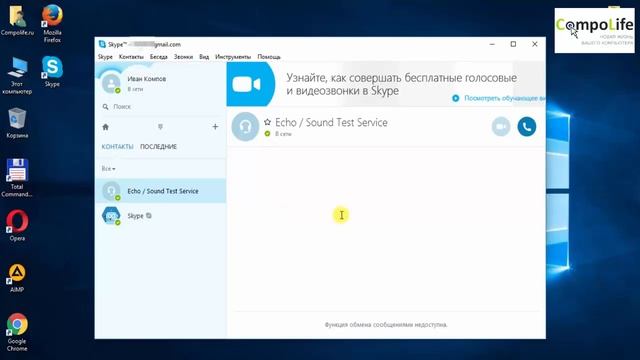Click the online status under Иван Компов
Viewport: 640px width, 360px height.
point(135,89)
